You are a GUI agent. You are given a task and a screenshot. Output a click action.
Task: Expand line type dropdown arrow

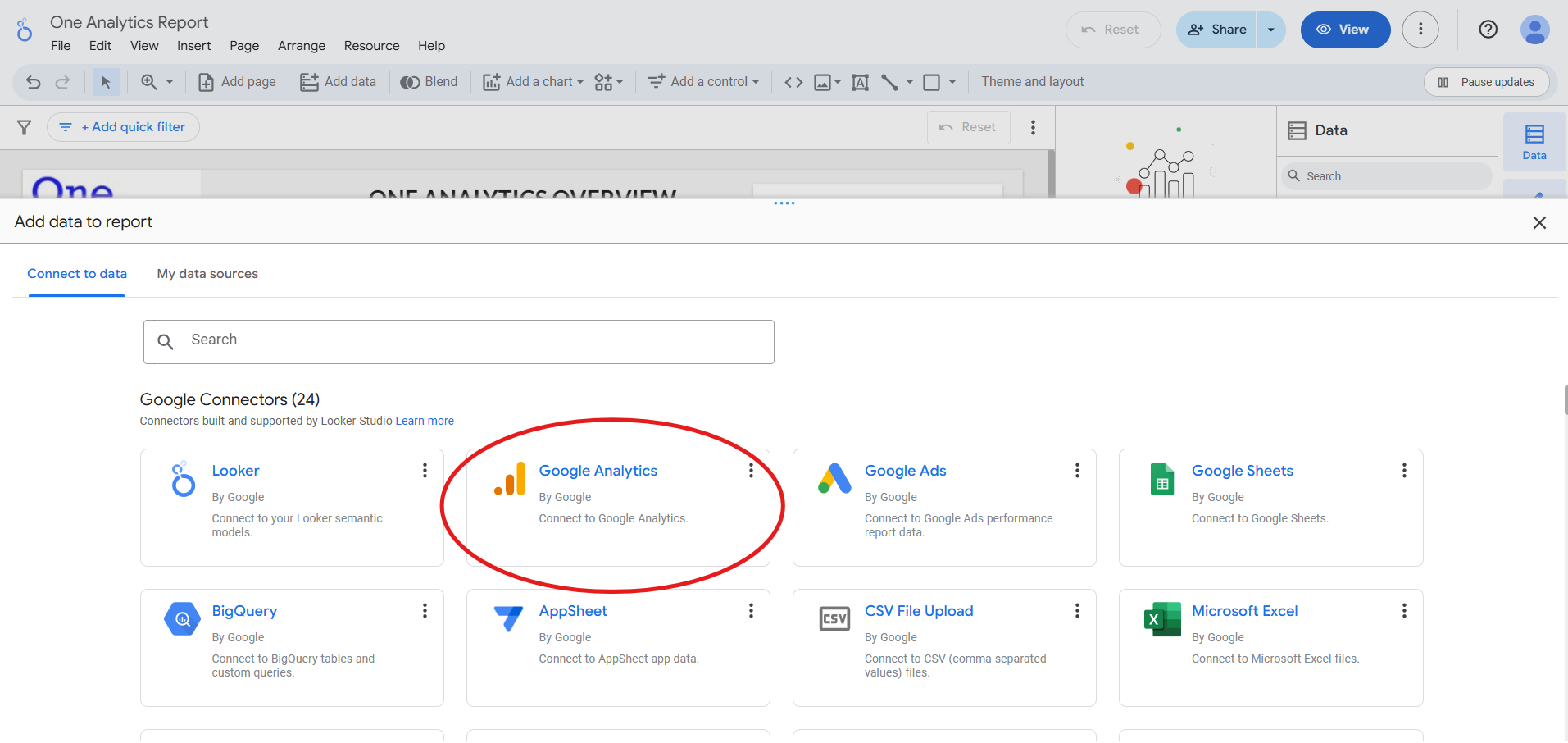click(x=910, y=82)
